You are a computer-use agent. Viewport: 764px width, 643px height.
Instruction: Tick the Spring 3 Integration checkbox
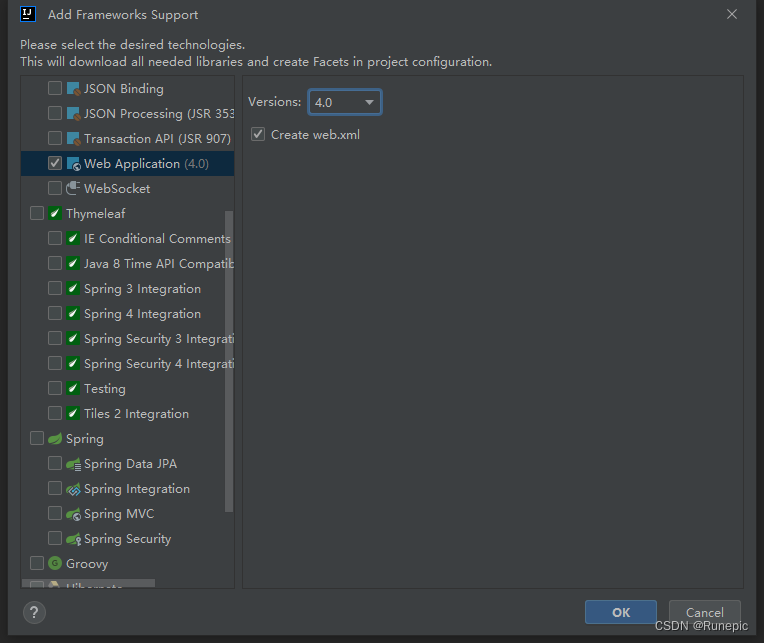pos(55,288)
